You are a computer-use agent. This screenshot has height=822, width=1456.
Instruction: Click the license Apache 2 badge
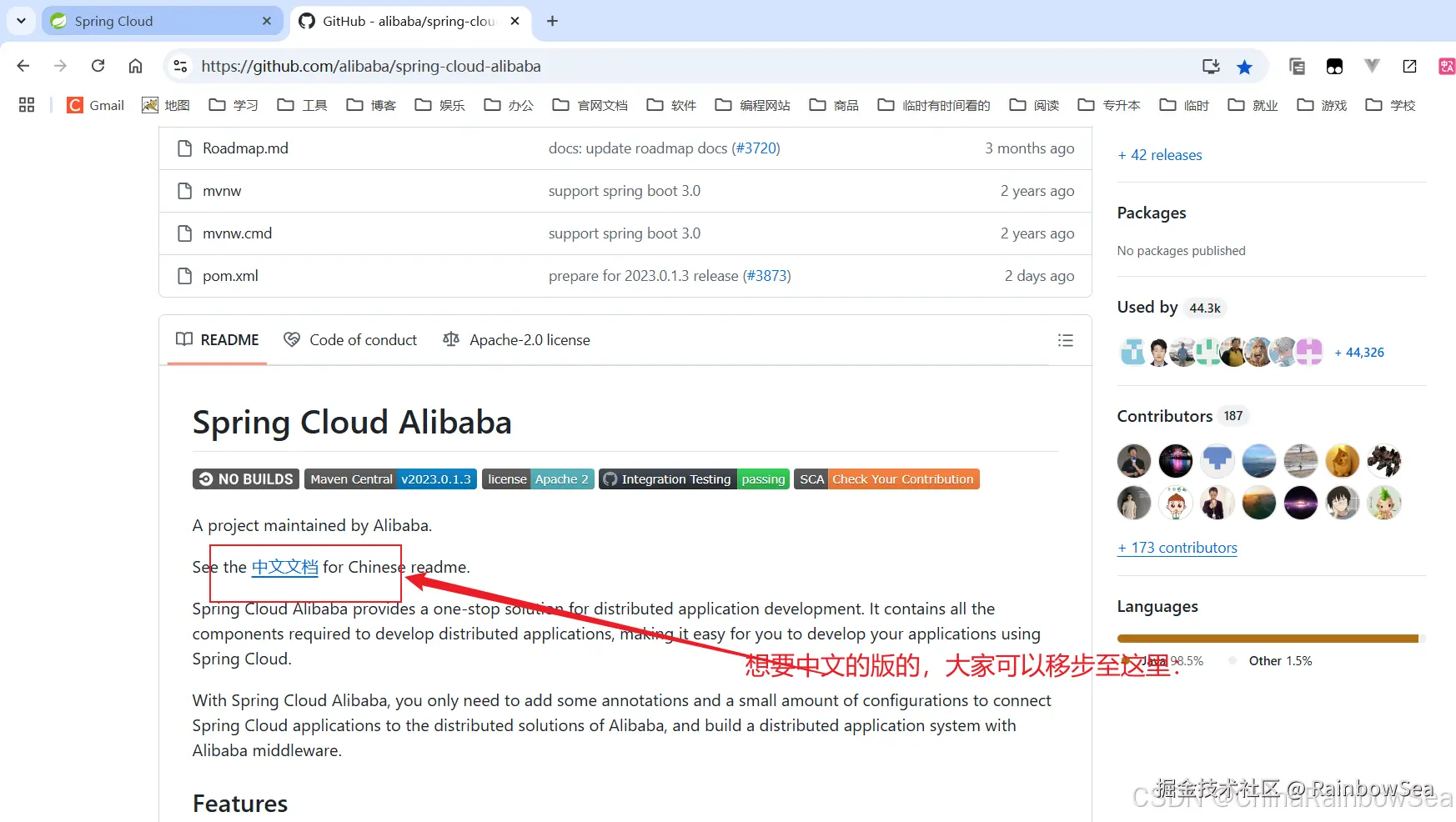(538, 479)
